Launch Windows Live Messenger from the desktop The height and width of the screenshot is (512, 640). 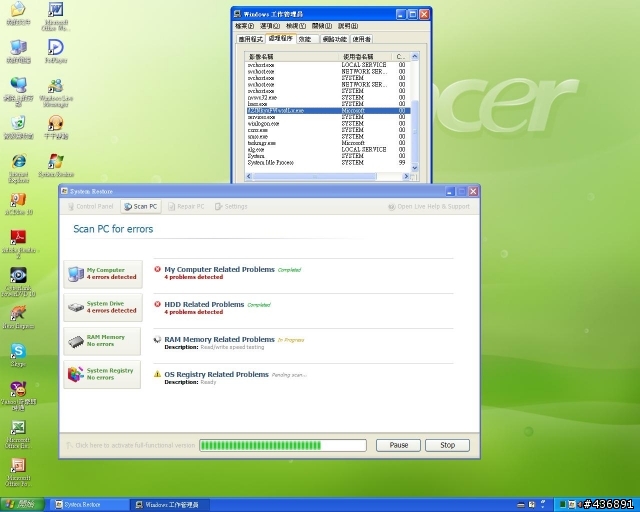56,92
